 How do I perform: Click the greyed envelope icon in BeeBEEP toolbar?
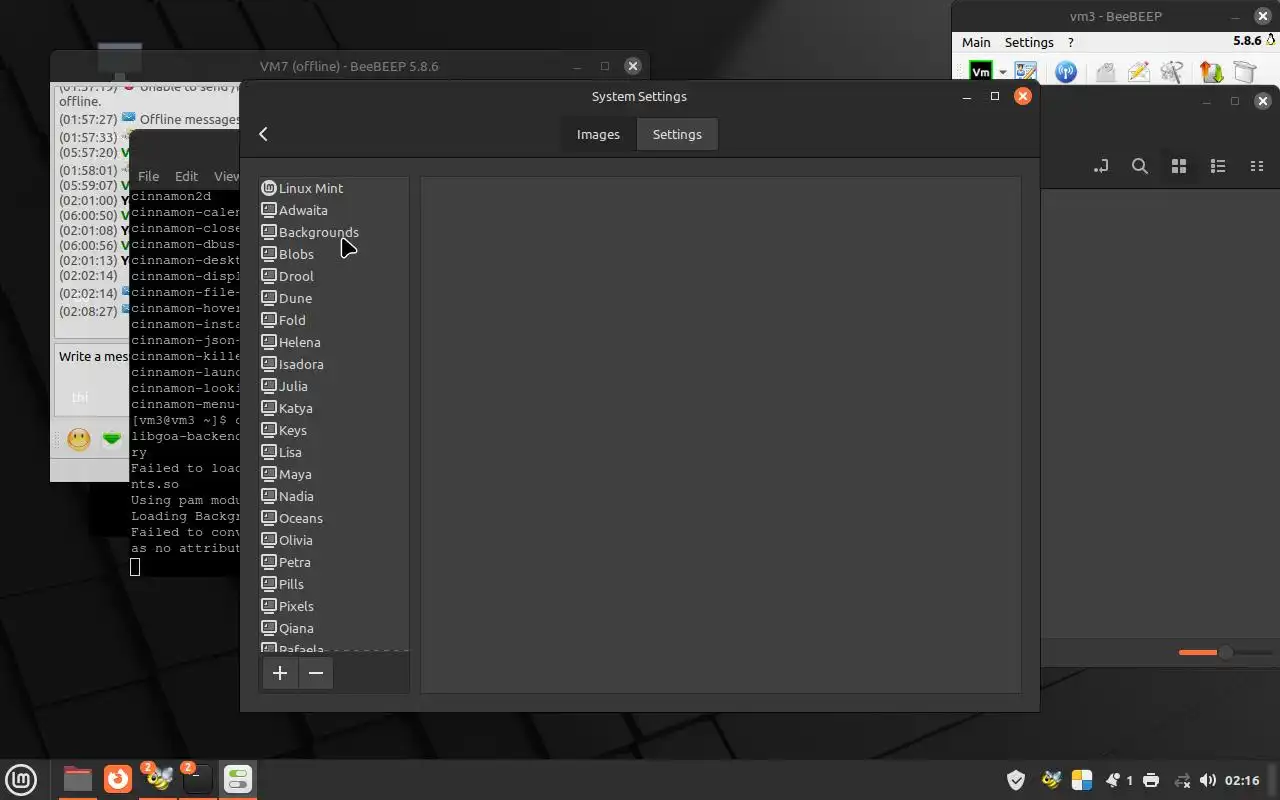1105,72
